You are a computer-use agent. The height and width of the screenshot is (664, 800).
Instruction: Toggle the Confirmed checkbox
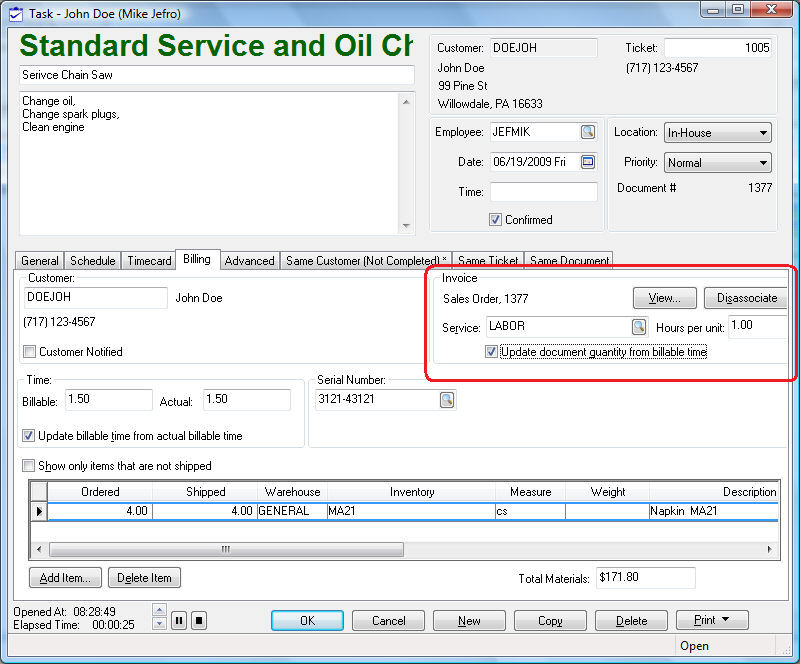click(495, 220)
